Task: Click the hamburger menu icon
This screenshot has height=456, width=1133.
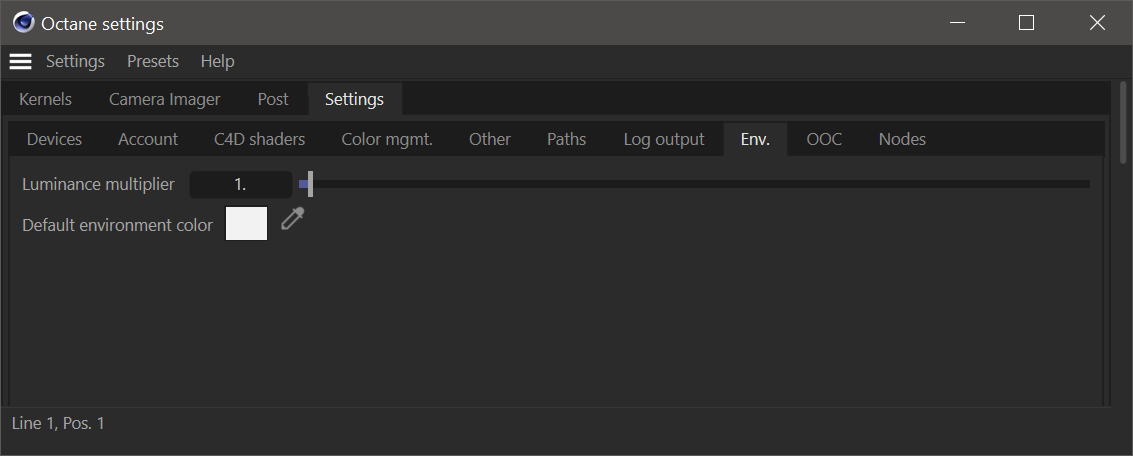Action: coord(20,62)
